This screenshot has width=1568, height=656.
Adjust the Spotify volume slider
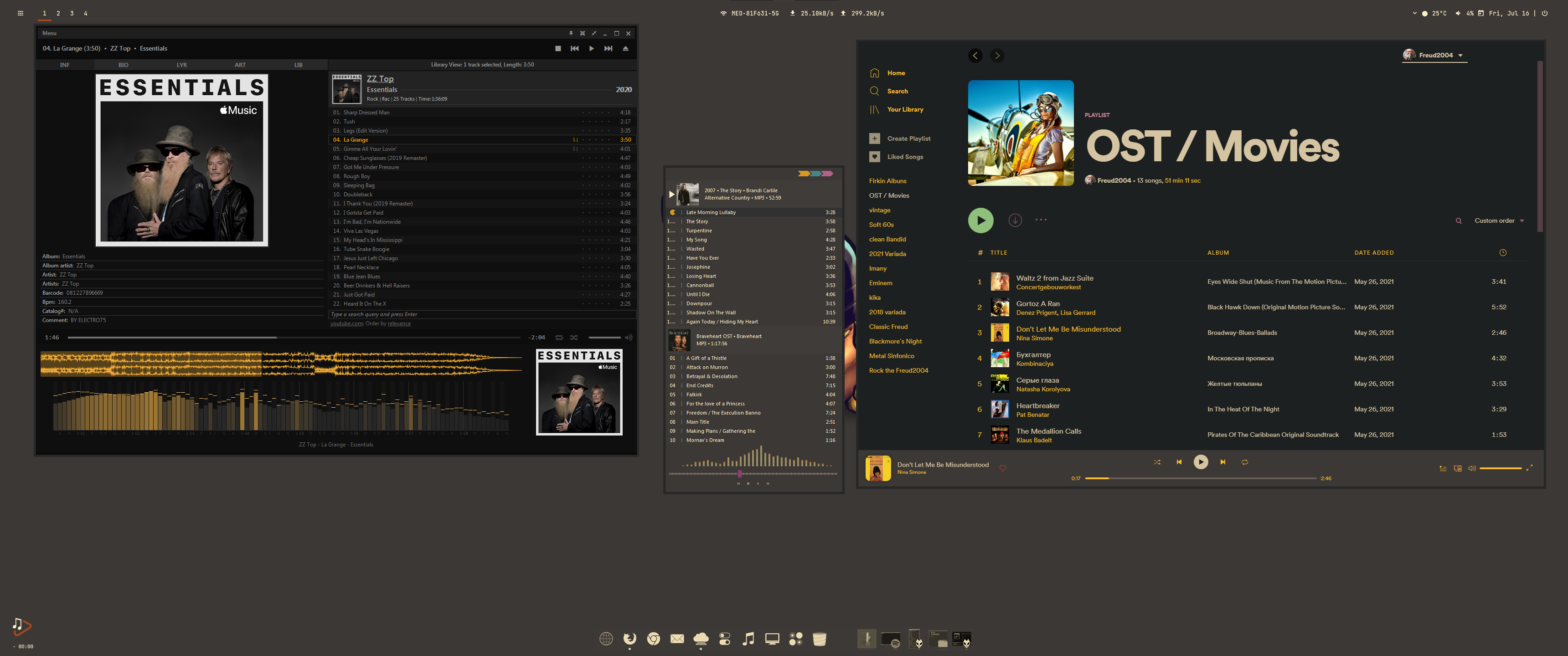tap(1500, 468)
